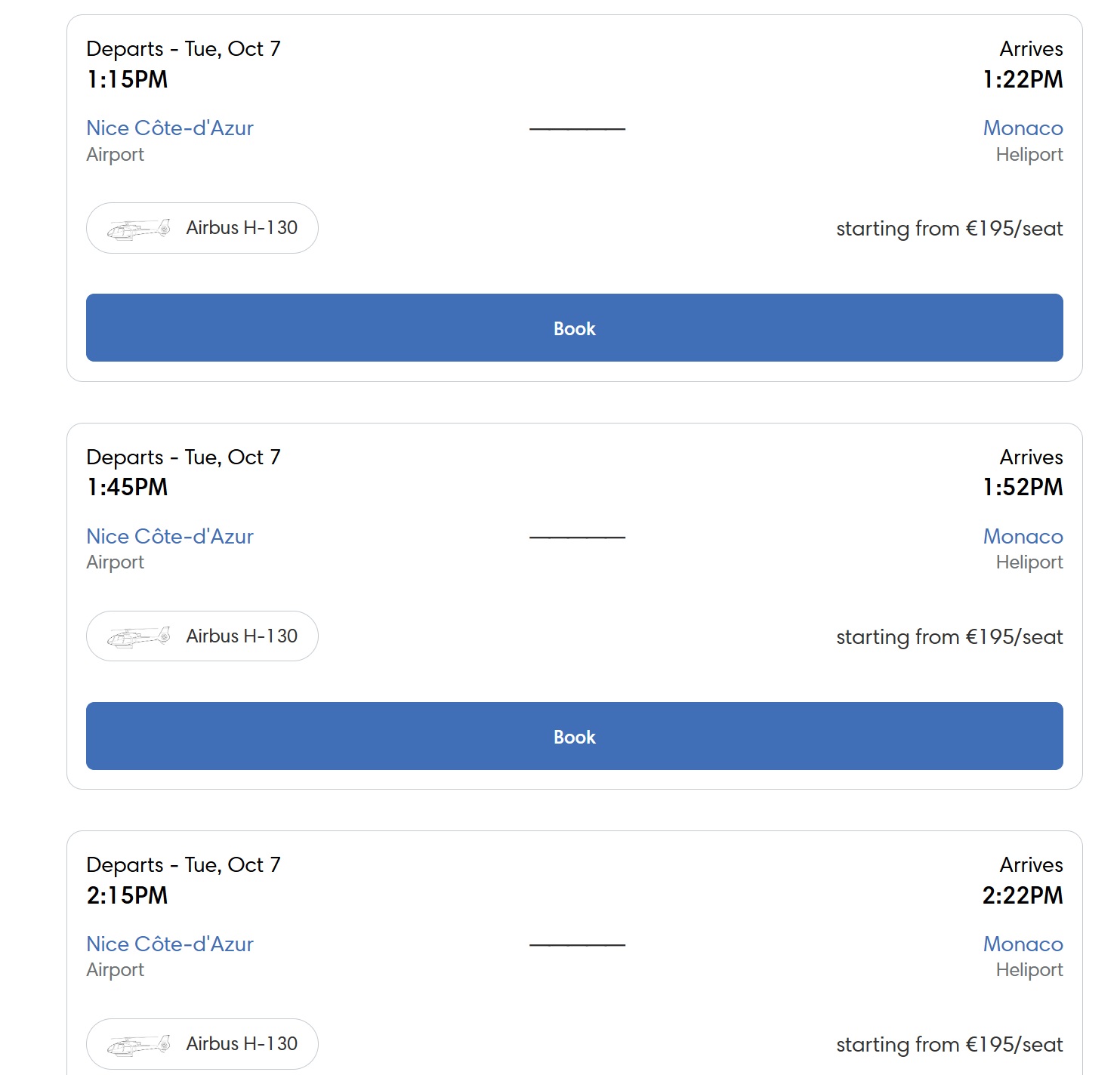Select Airbus H-130 label on 2:15PM flight
The width and height of the screenshot is (1120, 1075).
242,1044
